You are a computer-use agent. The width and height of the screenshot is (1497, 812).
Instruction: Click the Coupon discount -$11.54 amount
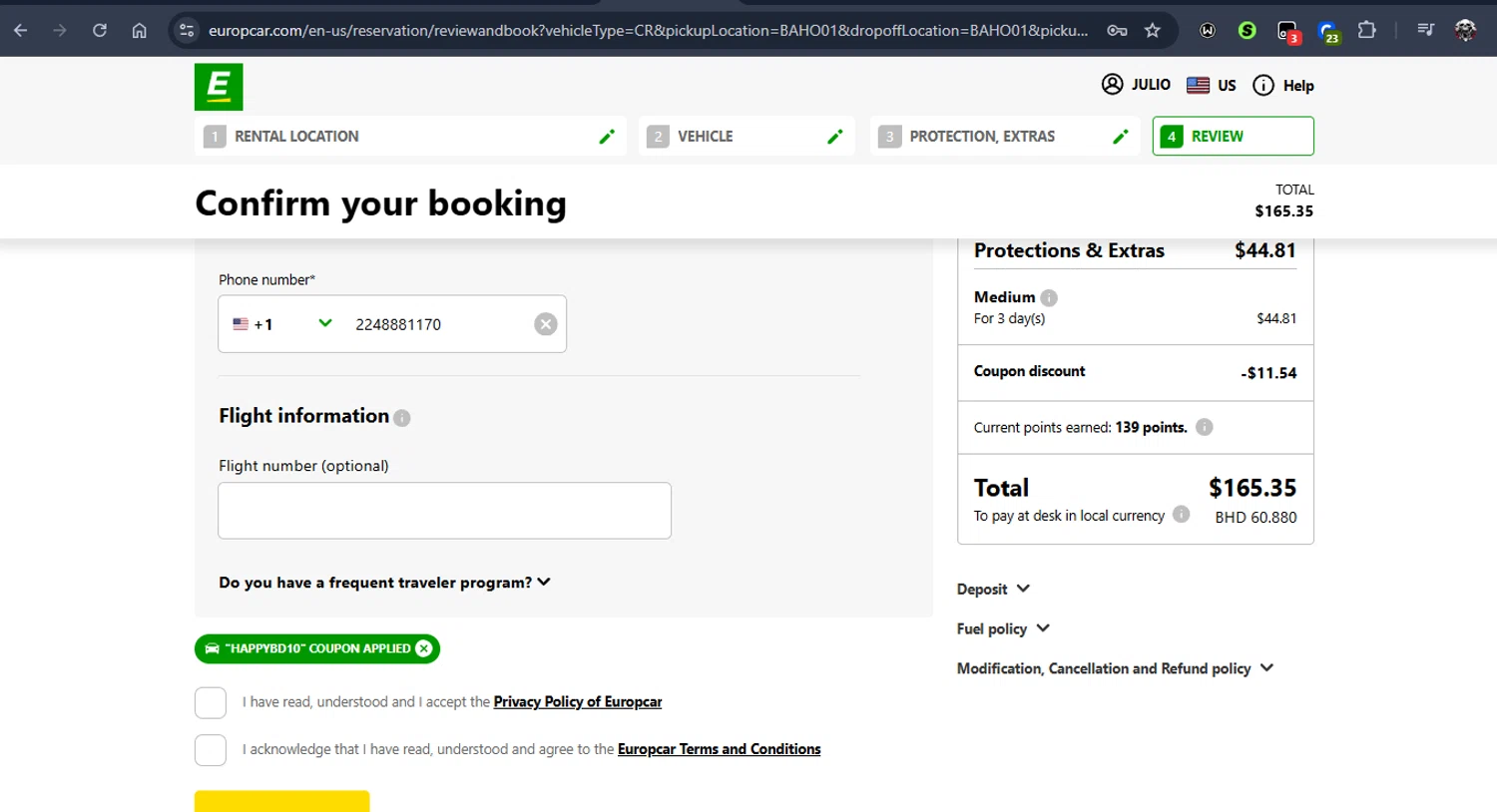[x=1268, y=373]
